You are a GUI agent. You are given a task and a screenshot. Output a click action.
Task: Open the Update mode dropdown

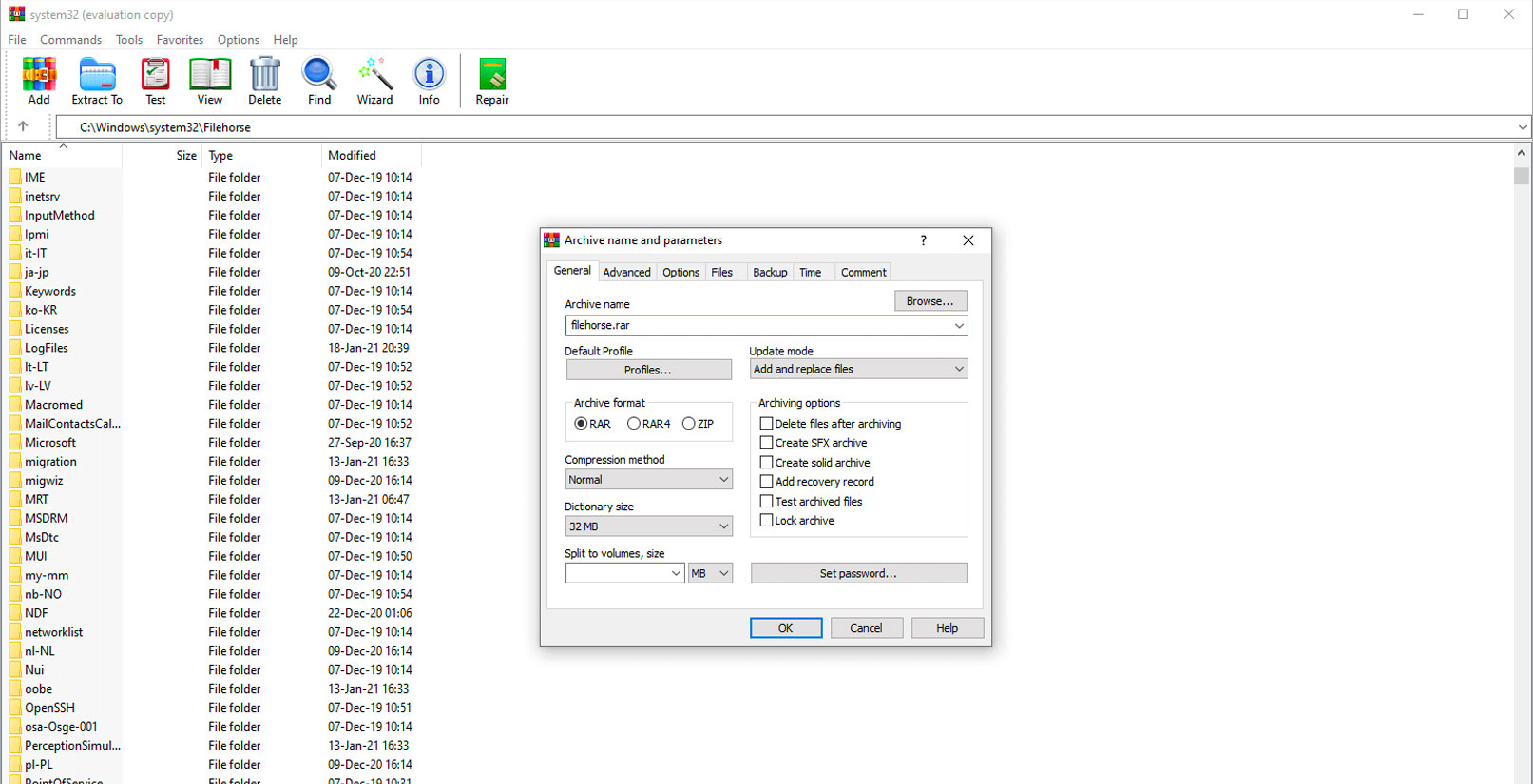pyautogui.click(x=959, y=369)
